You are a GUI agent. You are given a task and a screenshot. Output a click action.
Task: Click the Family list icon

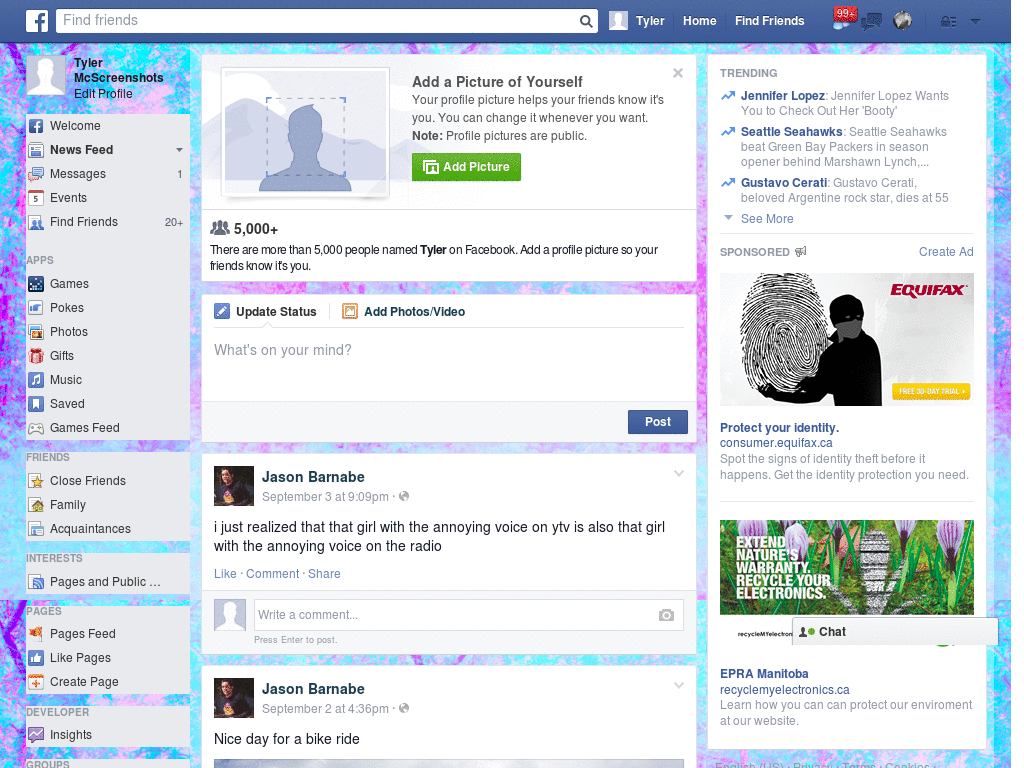37,505
